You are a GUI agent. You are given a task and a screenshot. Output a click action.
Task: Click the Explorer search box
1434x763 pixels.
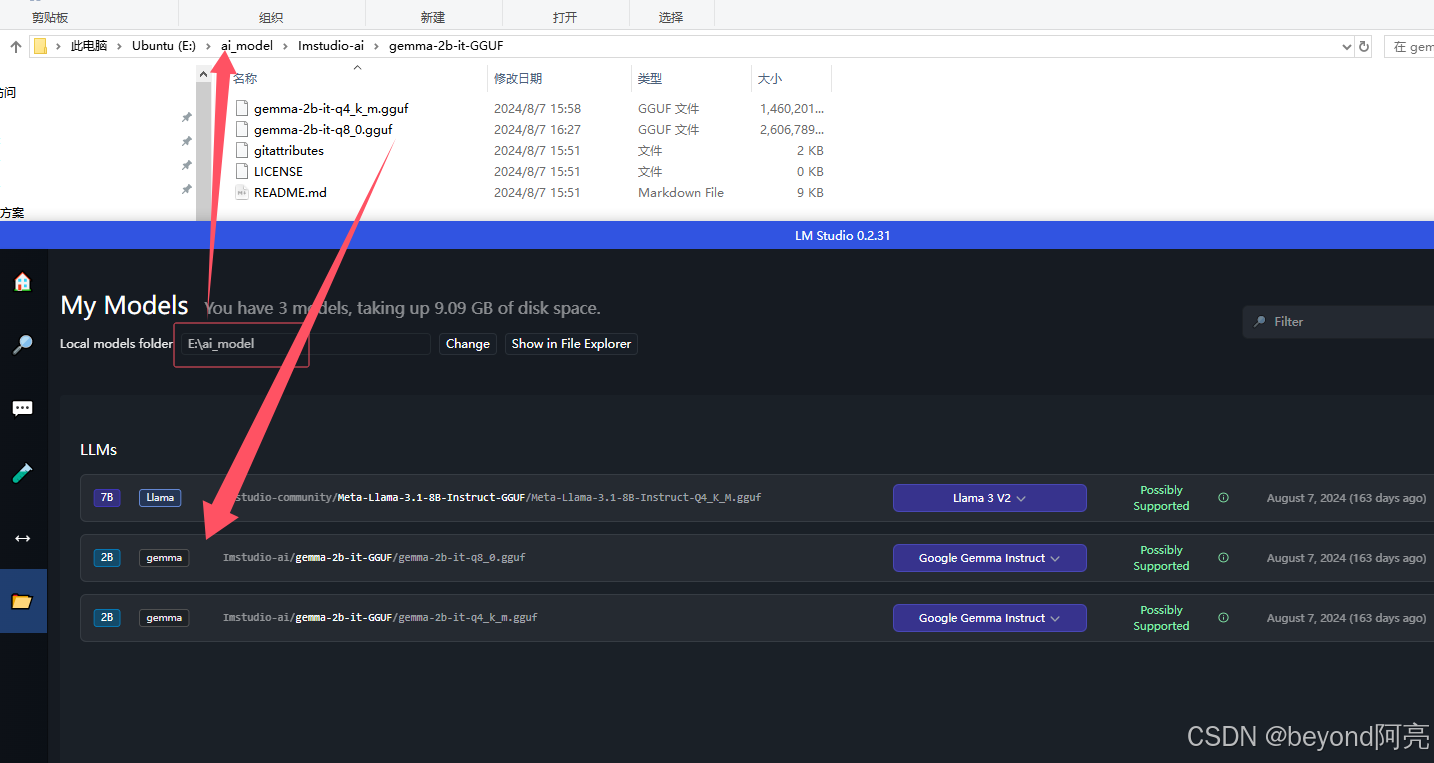click(1409, 46)
